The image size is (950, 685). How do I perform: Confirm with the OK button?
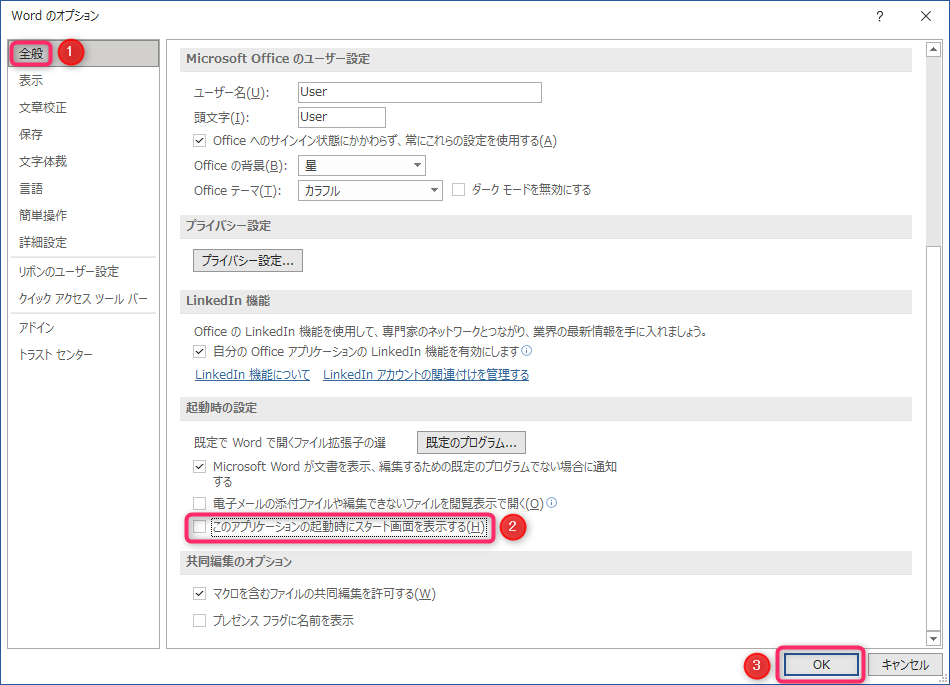click(x=821, y=664)
